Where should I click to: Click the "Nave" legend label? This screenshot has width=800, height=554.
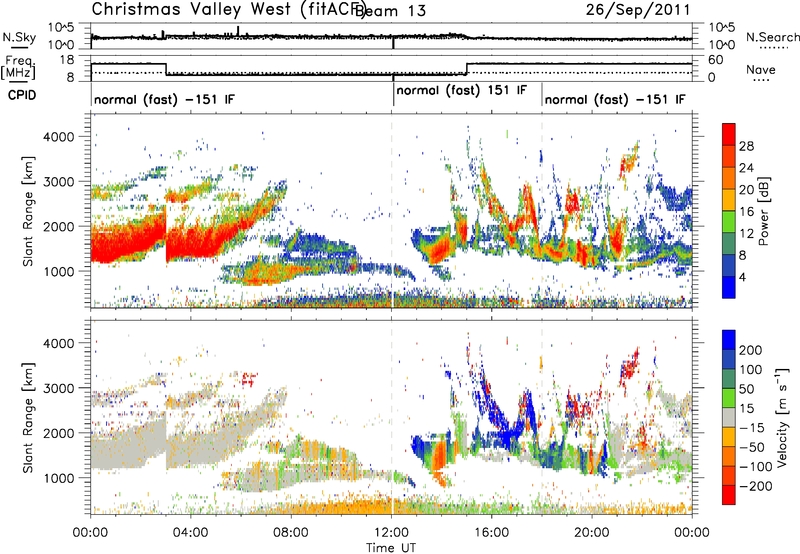click(x=761, y=69)
